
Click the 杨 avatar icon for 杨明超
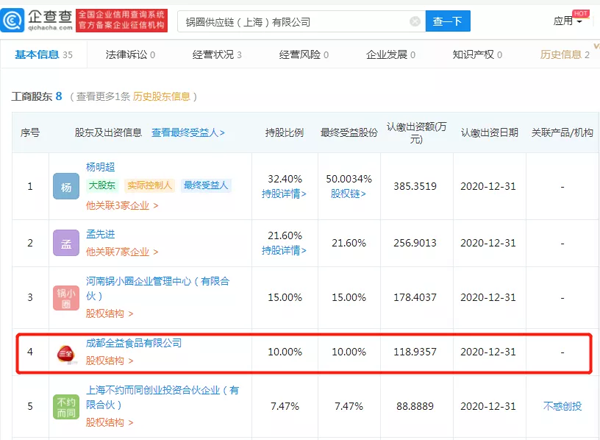tap(66, 187)
